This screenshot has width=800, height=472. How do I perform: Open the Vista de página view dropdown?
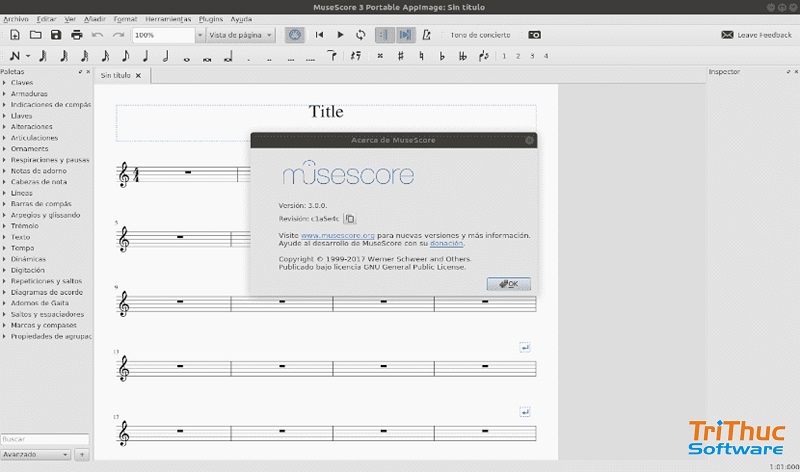pos(240,35)
